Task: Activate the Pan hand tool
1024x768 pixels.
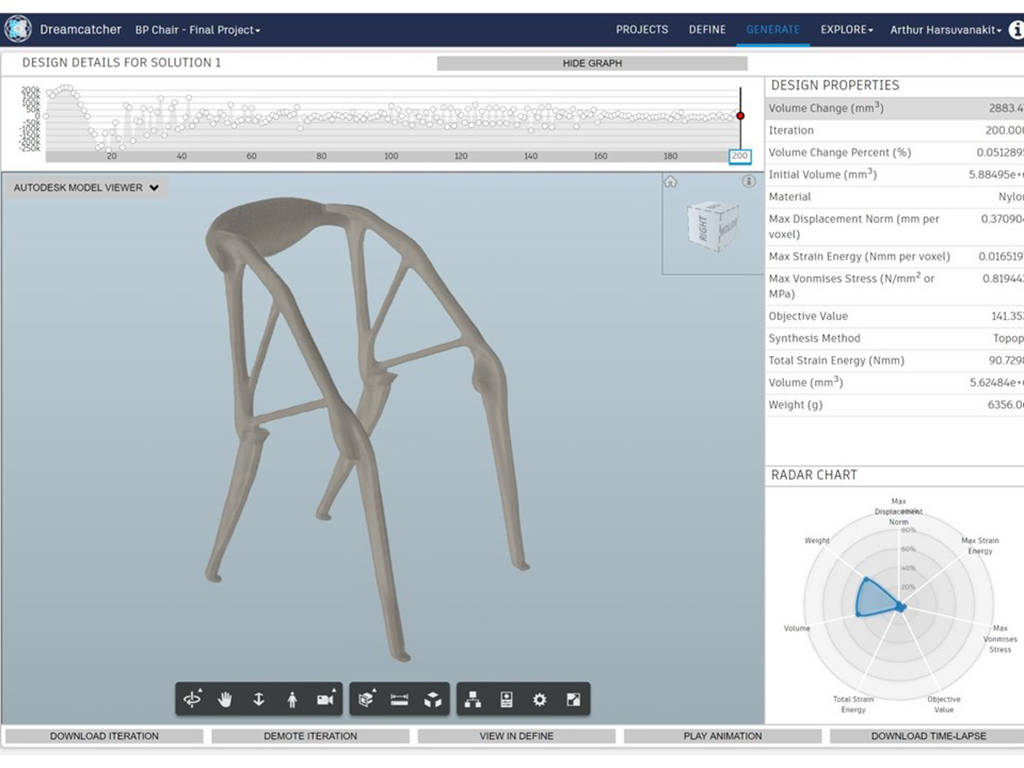Action: (x=226, y=700)
